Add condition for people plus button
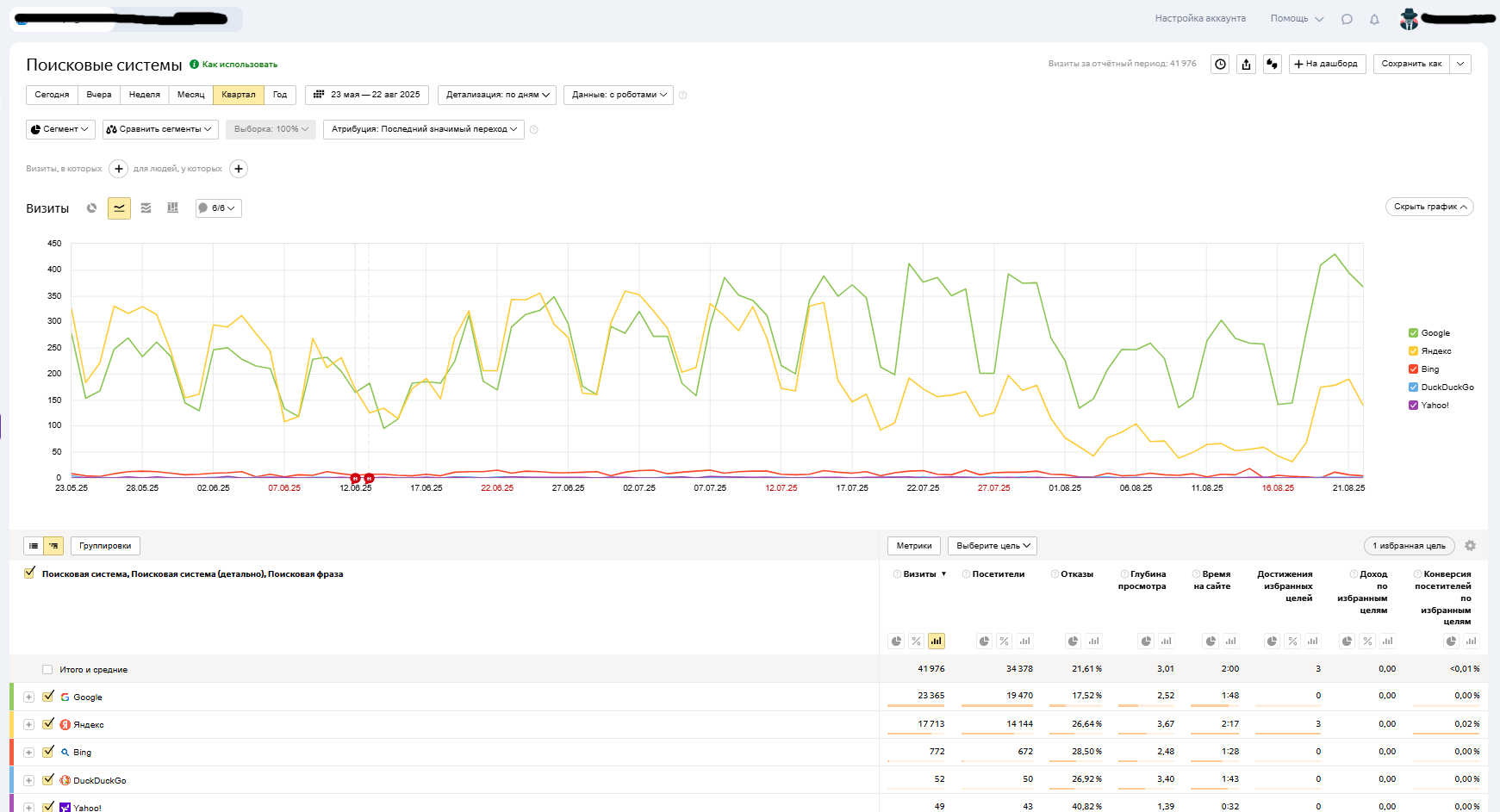 (x=239, y=169)
